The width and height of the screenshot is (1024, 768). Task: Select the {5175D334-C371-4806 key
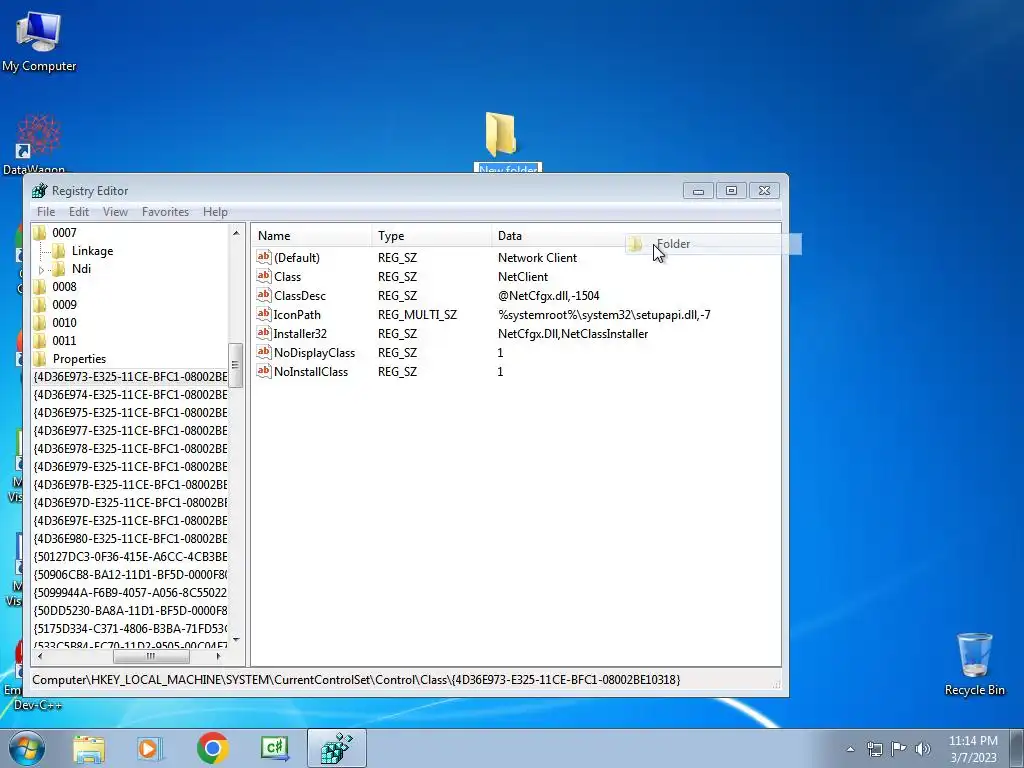[130, 628]
